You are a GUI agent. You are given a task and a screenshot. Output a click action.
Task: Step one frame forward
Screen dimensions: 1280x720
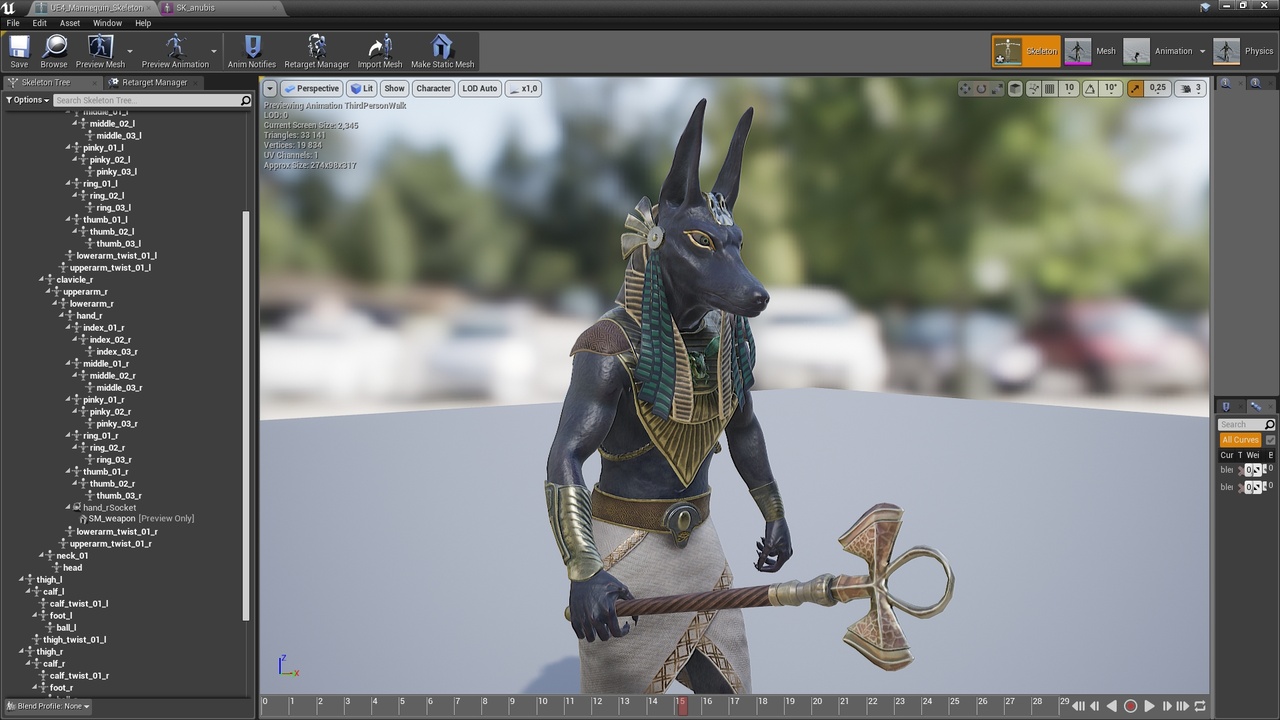tap(1166, 706)
